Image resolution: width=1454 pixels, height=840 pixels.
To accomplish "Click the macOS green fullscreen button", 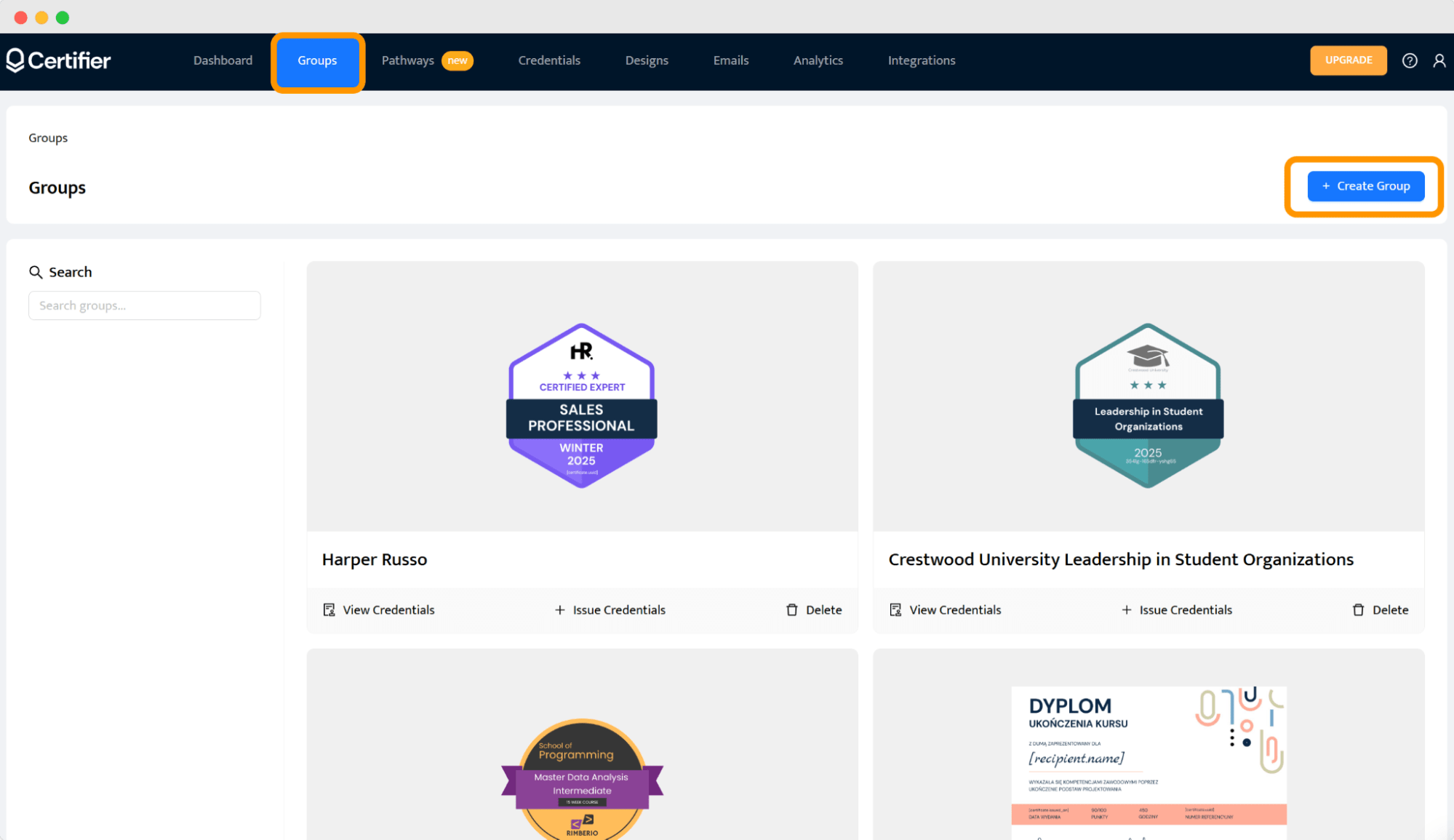I will click(x=63, y=17).
